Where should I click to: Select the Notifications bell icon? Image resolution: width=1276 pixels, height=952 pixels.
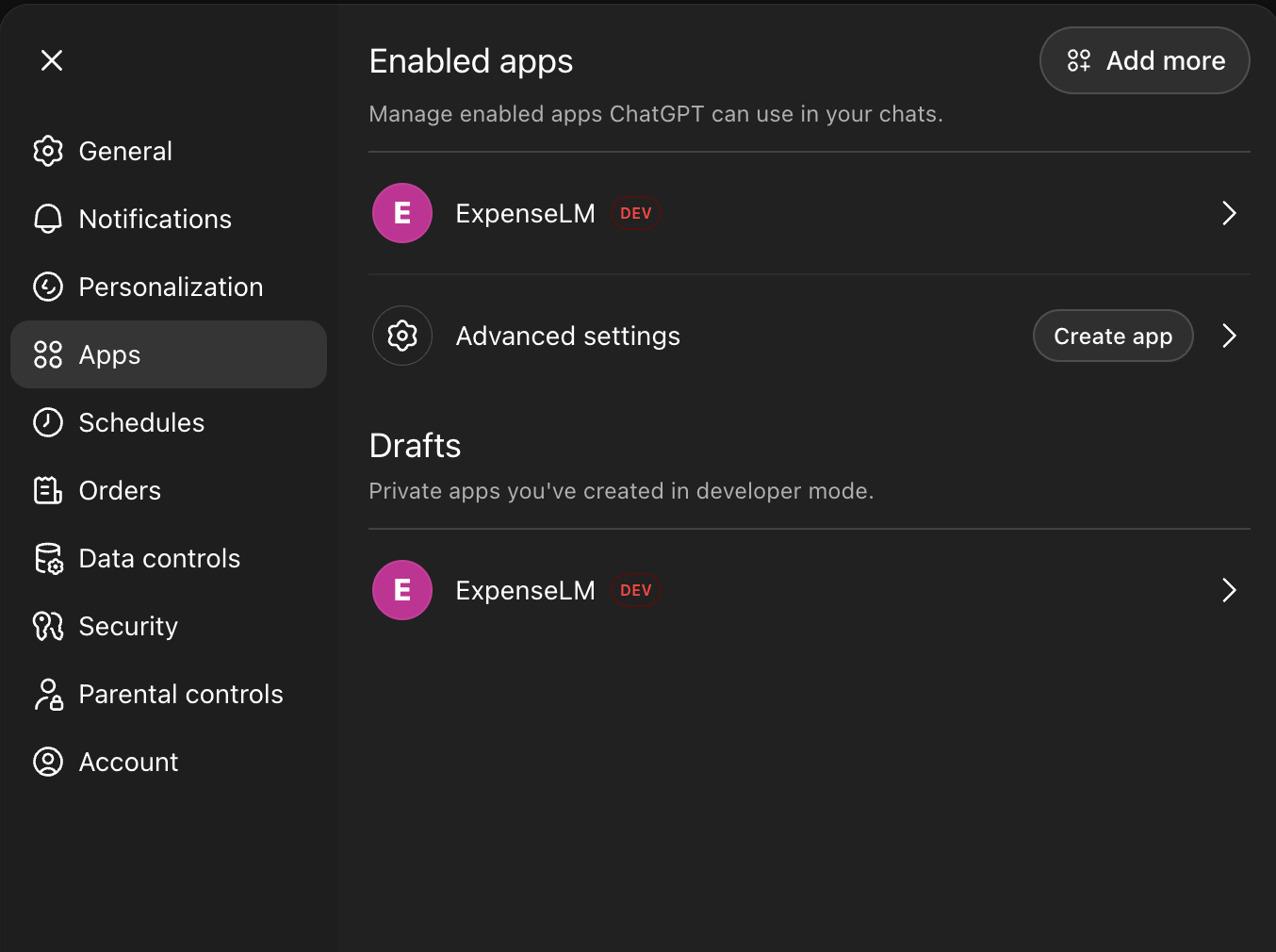pos(48,219)
